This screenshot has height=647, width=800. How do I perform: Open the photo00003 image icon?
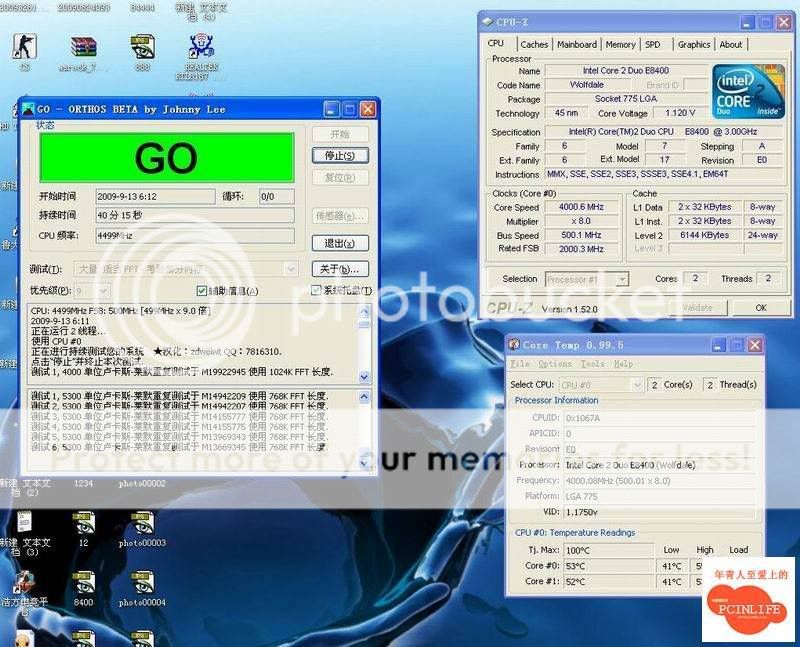click(142, 524)
